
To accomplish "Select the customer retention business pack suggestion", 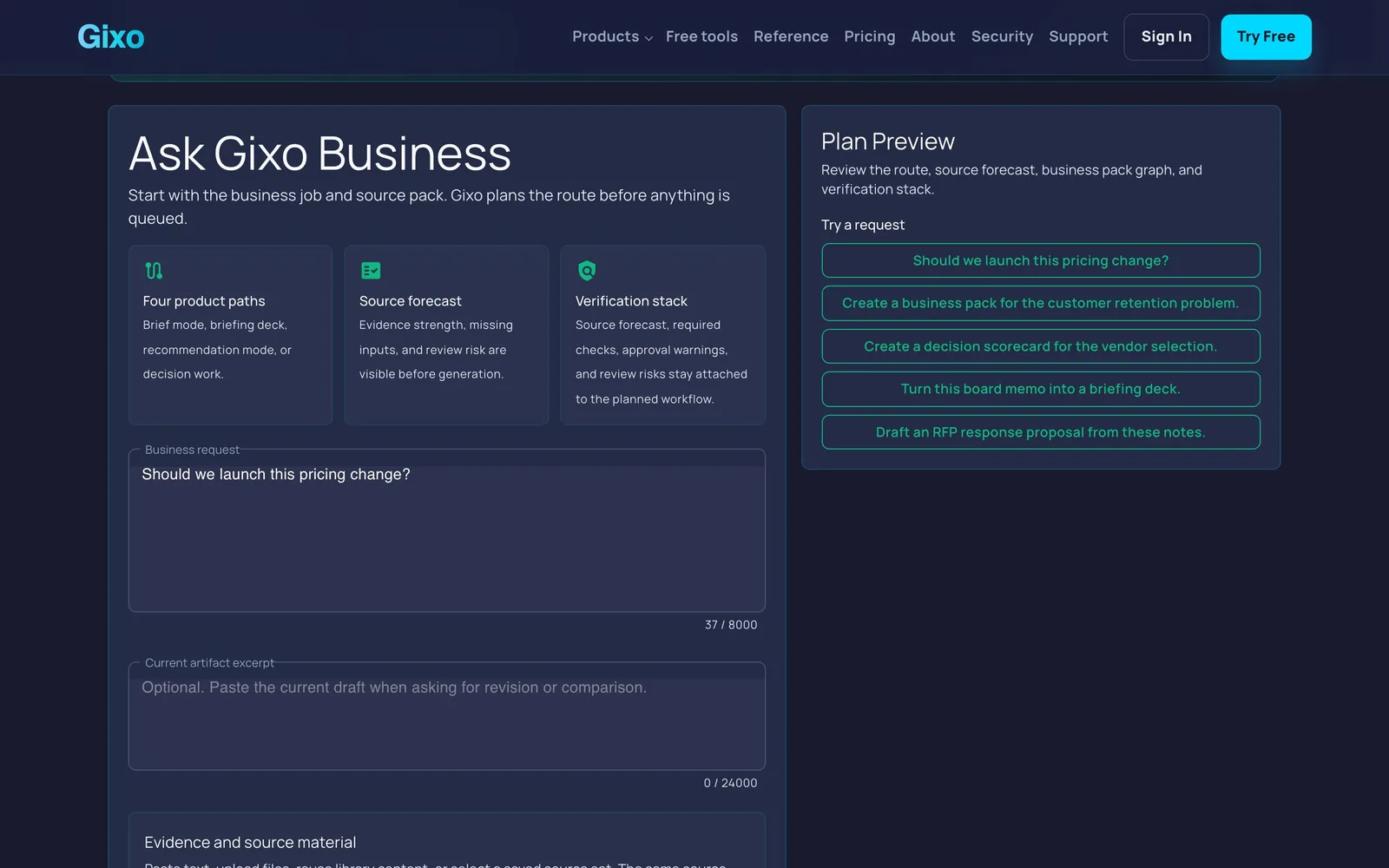I will [1041, 303].
